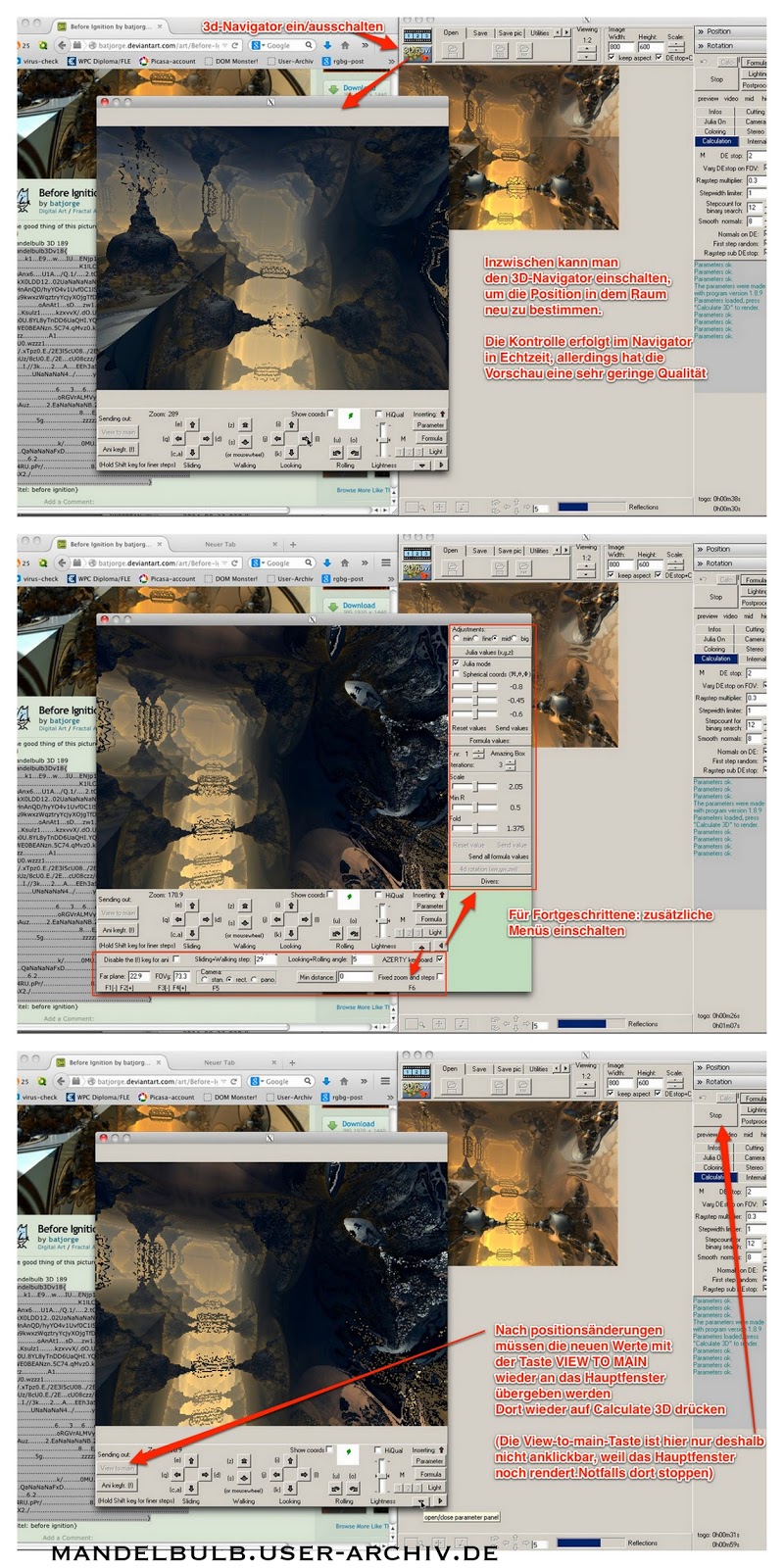Adjust Julia slider showing -0.8
The height and width of the screenshot is (1568, 784).
tap(474, 687)
